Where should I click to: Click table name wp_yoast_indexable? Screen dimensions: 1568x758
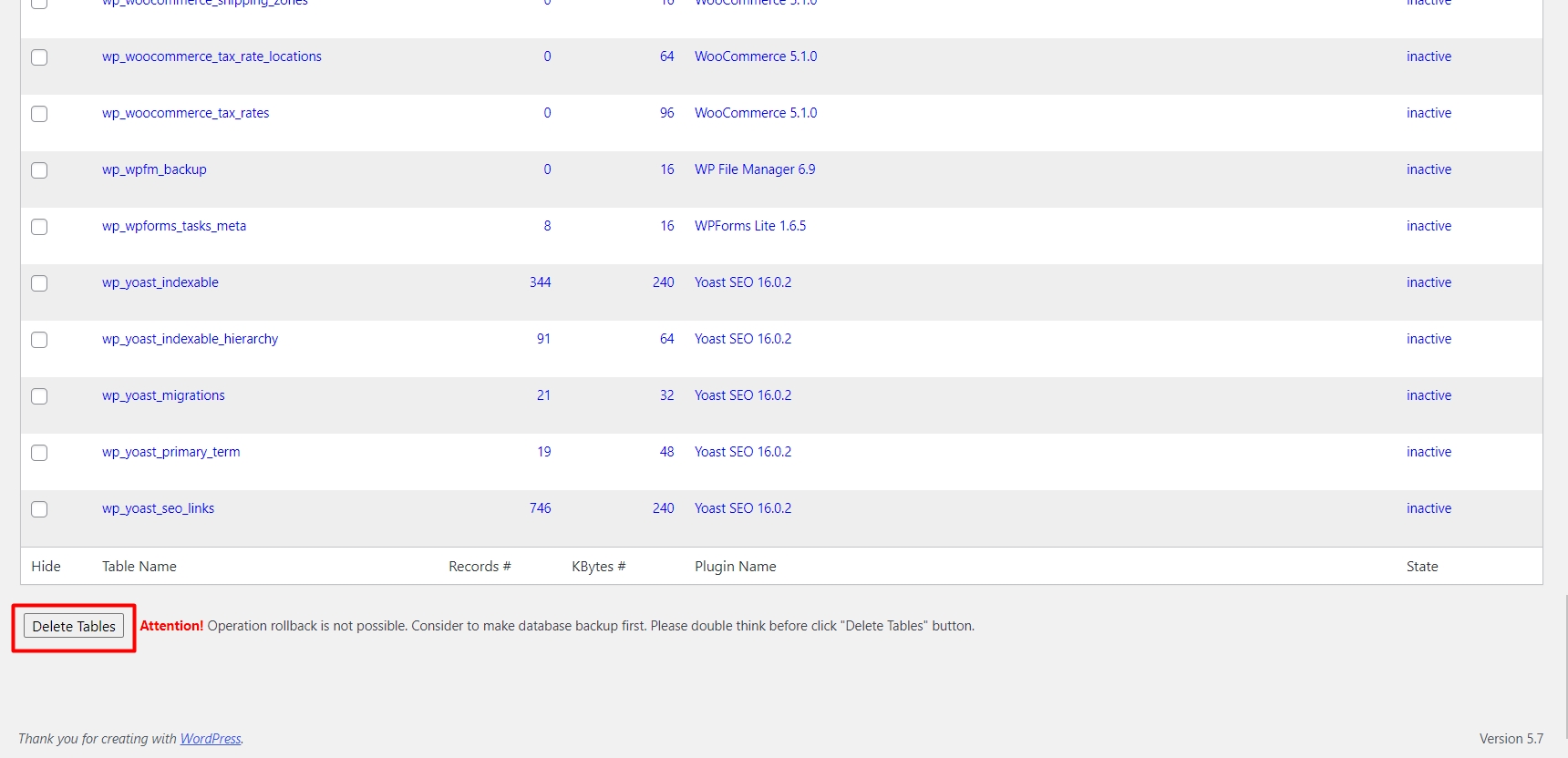coord(160,282)
